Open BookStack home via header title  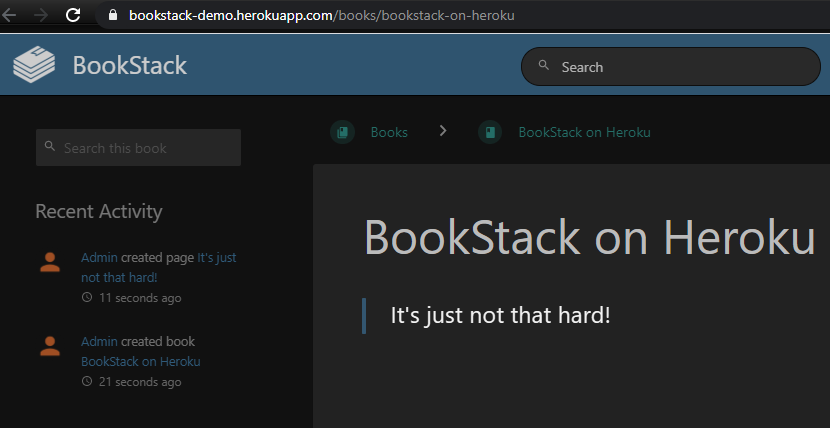point(130,66)
